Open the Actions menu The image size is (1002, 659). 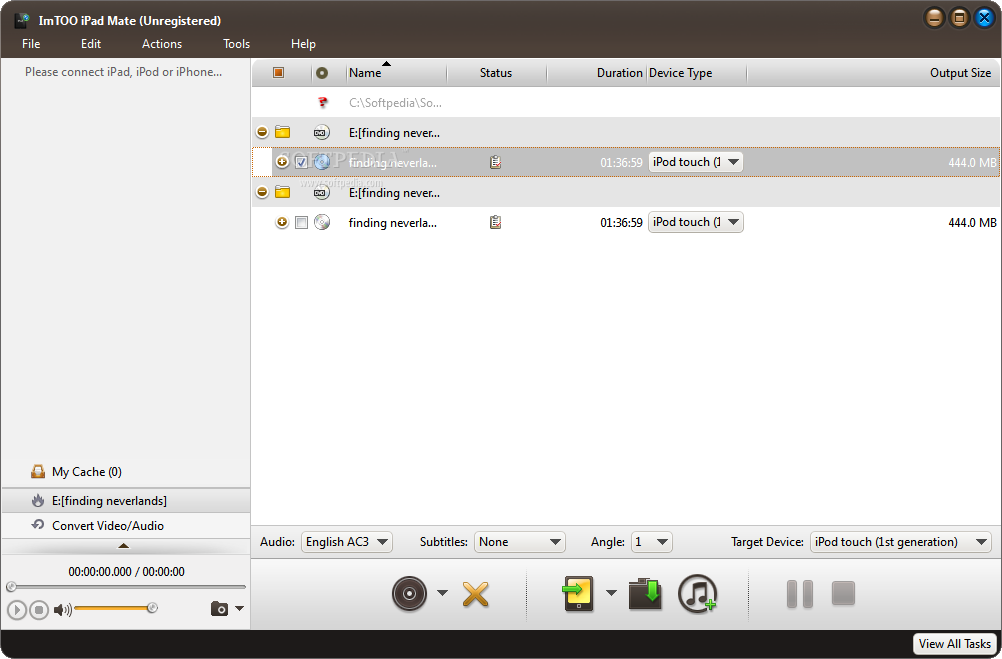pos(162,44)
